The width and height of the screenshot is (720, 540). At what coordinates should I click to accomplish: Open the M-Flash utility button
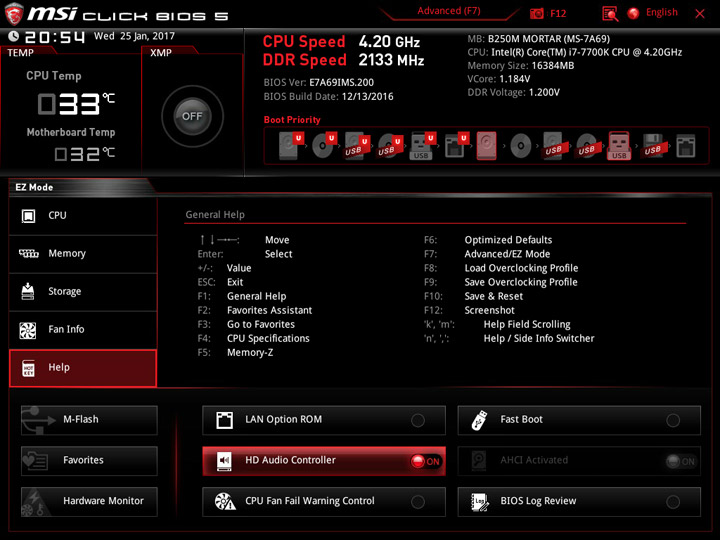[89, 420]
